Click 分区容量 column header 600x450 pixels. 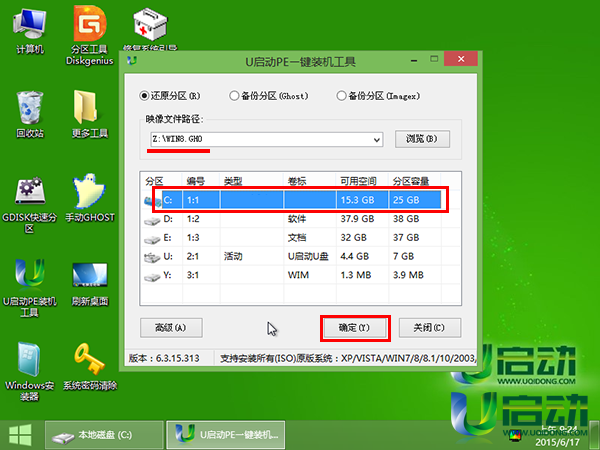[x=411, y=181]
